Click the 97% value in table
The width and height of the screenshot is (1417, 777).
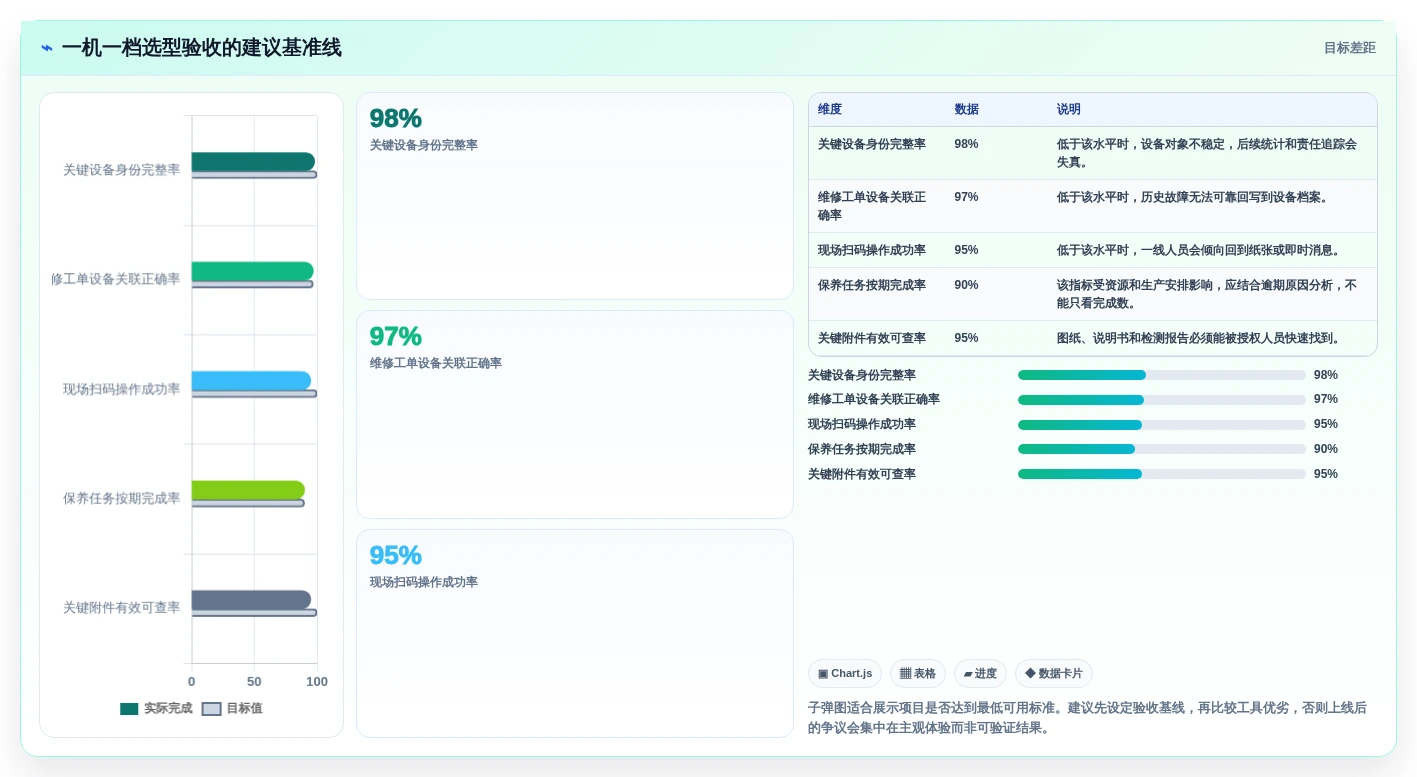[x=966, y=197]
